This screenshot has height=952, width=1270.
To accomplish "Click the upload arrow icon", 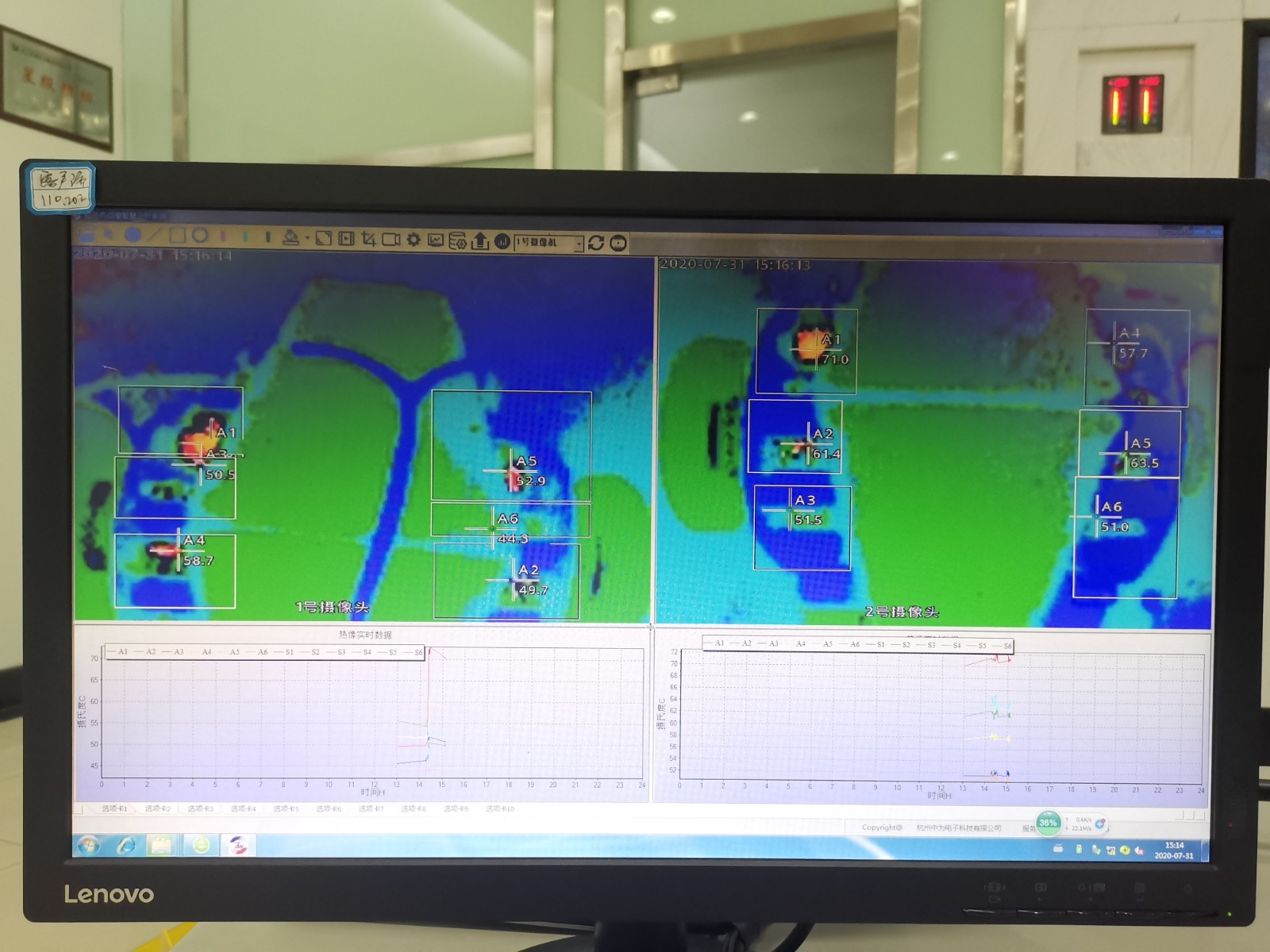I will tap(479, 240).
